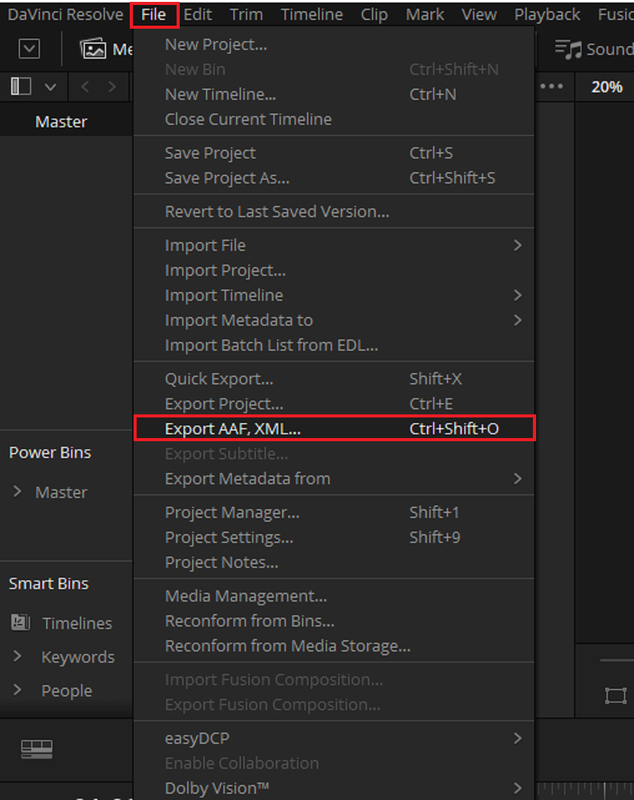Select the Timelines smart bin
The image size is (634, 800).
tap(77, 623)
